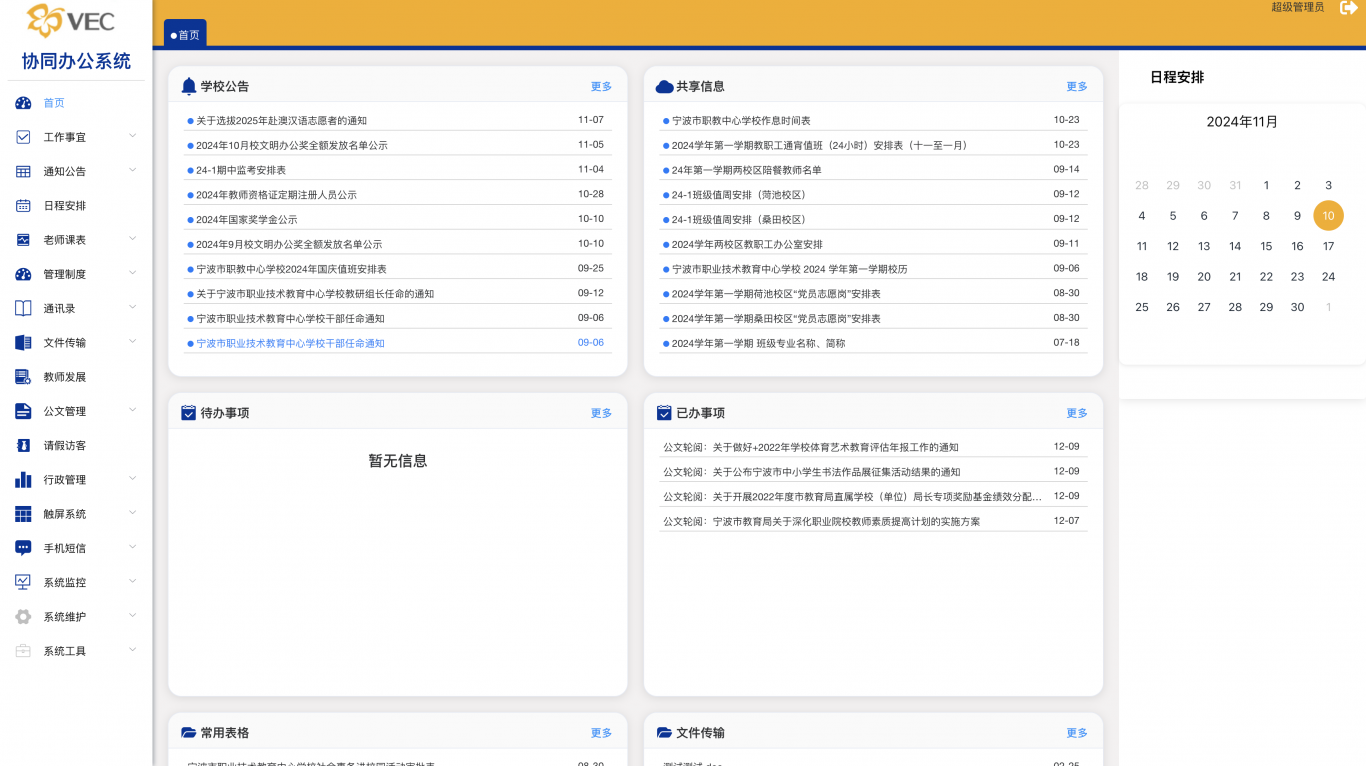Image resolution: width=1366 pixels, height=766 pixels.
Task: Click 更多 in 共享信息 panel
Action: (1077, 87)
